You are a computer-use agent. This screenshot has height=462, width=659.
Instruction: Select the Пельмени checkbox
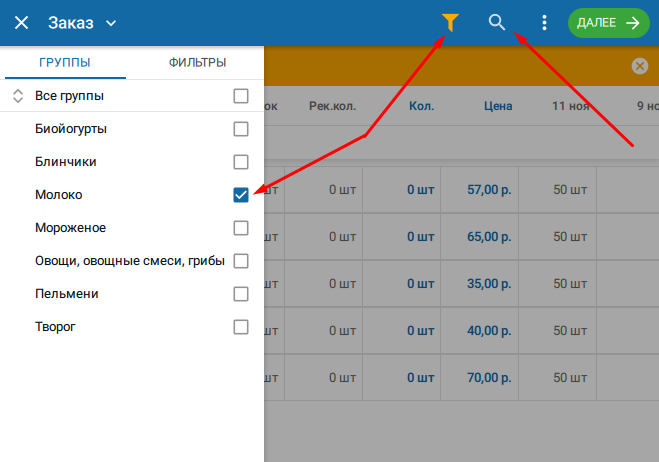coord(240,294)
